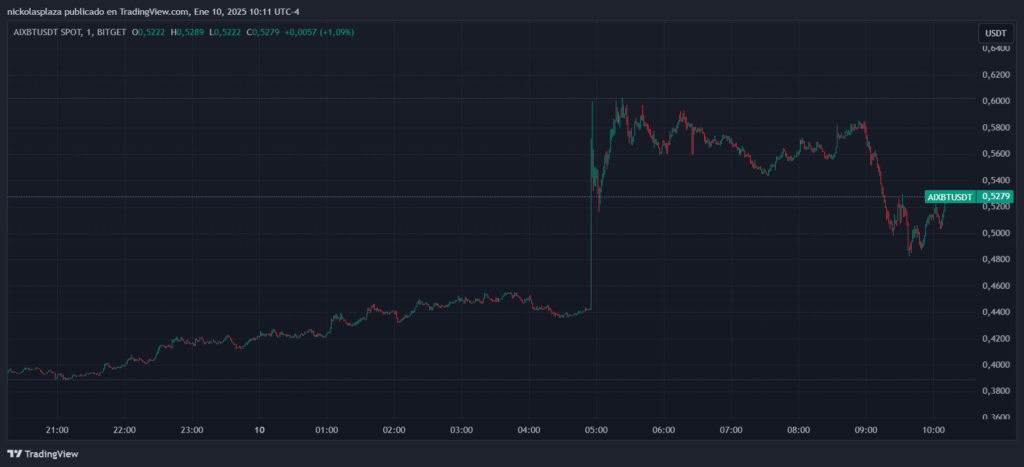
Task: Click the 02:00 time axis label
Action: (394, 430)
